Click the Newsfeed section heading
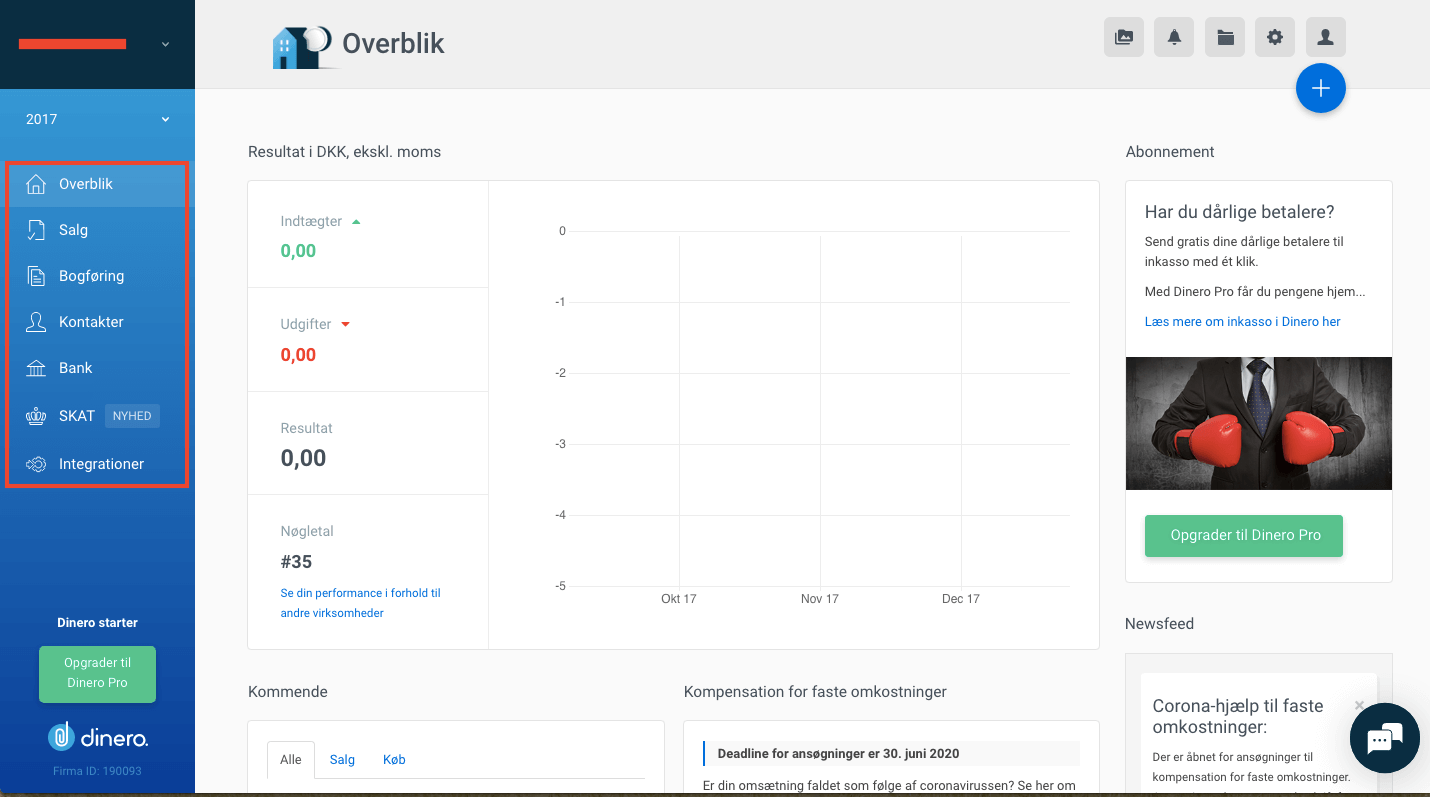 (1160, 624)
